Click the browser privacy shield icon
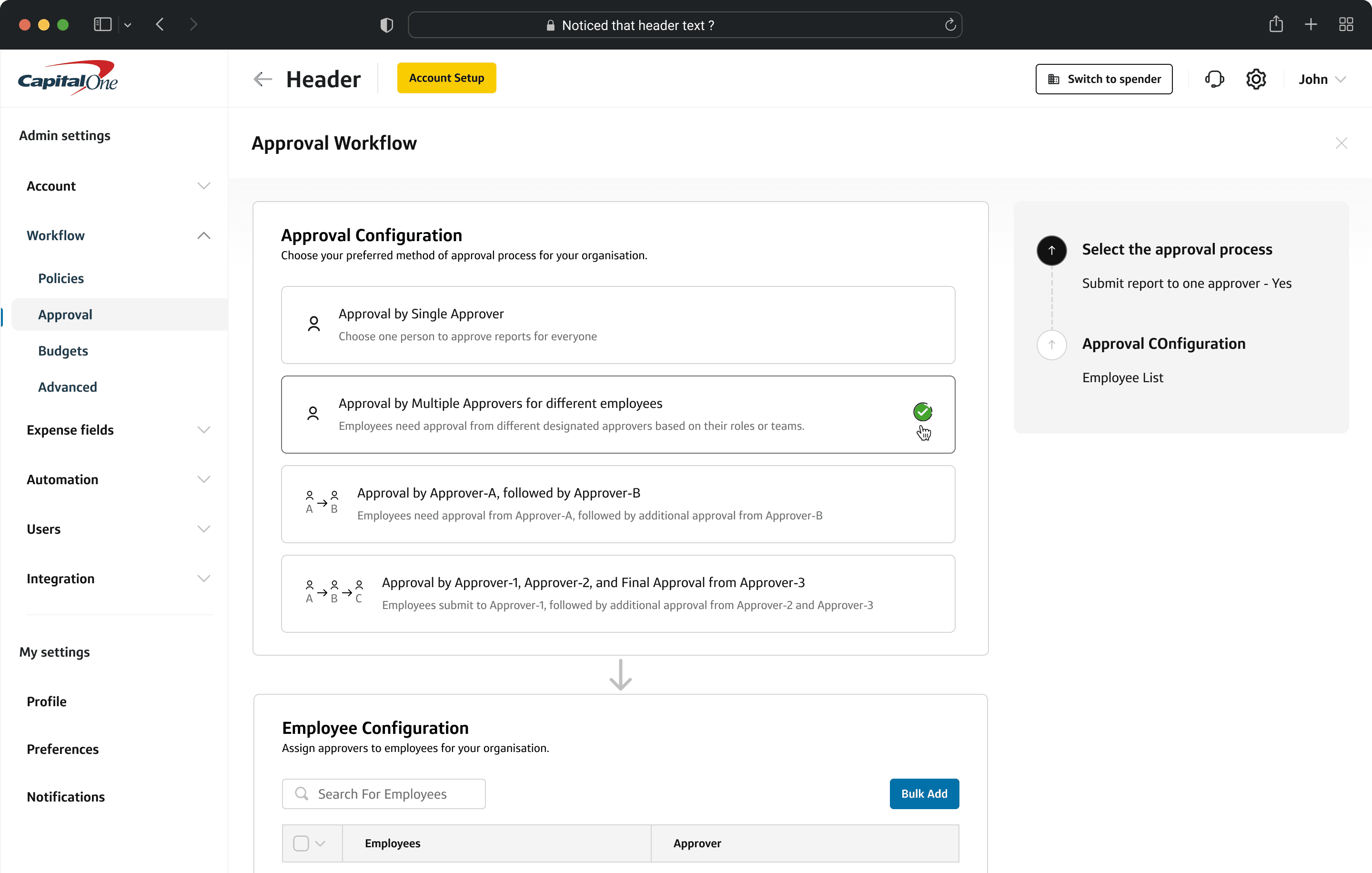 click(x=387, y=25)
